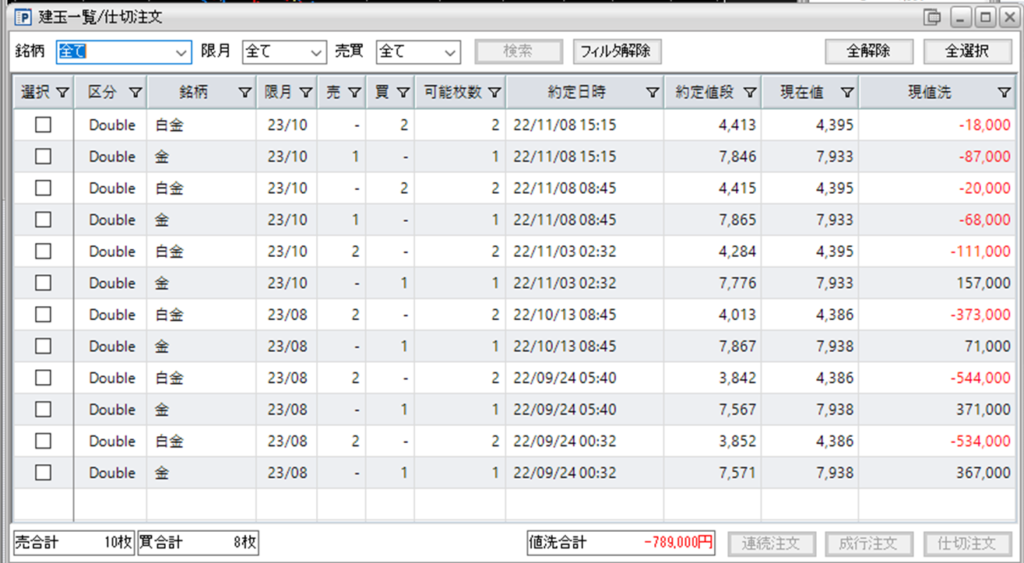Viewport: 1024px width, 563px height.
Task: Click the 成行注文 button
Action: click(869, 543)
